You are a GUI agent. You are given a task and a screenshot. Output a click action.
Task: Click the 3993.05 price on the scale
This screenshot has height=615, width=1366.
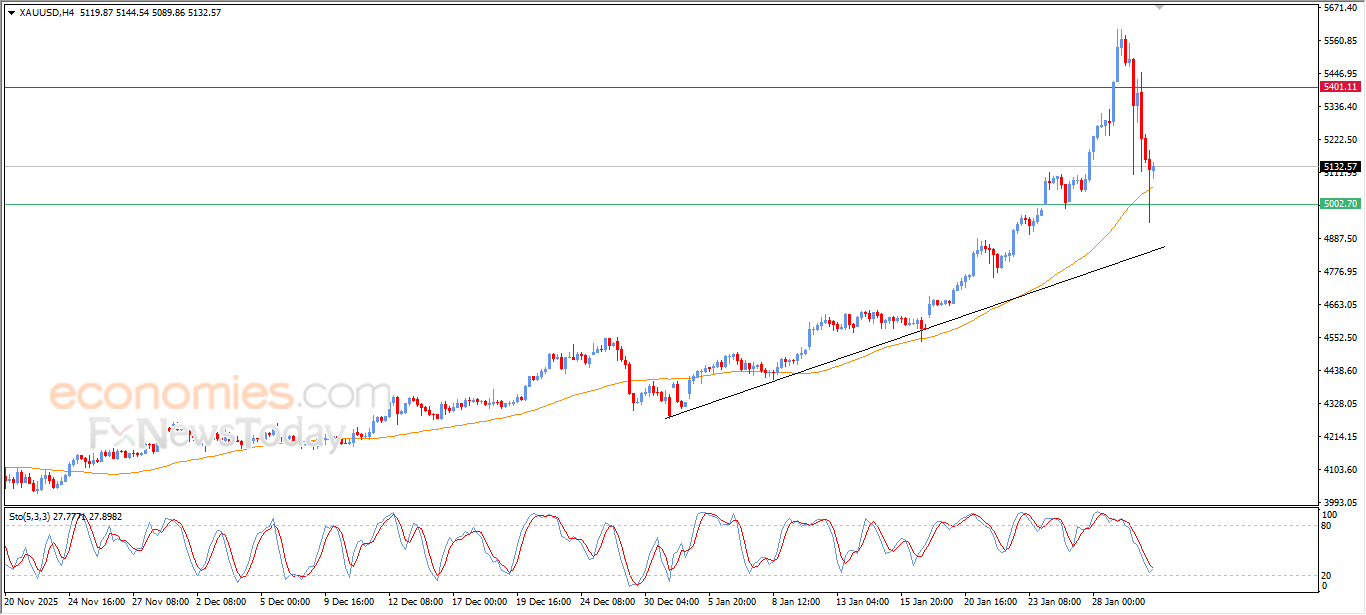click(1340, 503)
